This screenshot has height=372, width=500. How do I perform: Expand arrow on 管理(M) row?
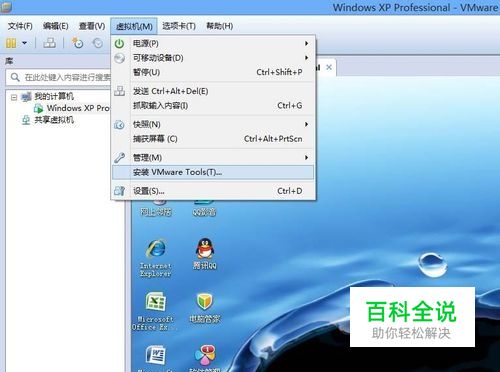306,157
